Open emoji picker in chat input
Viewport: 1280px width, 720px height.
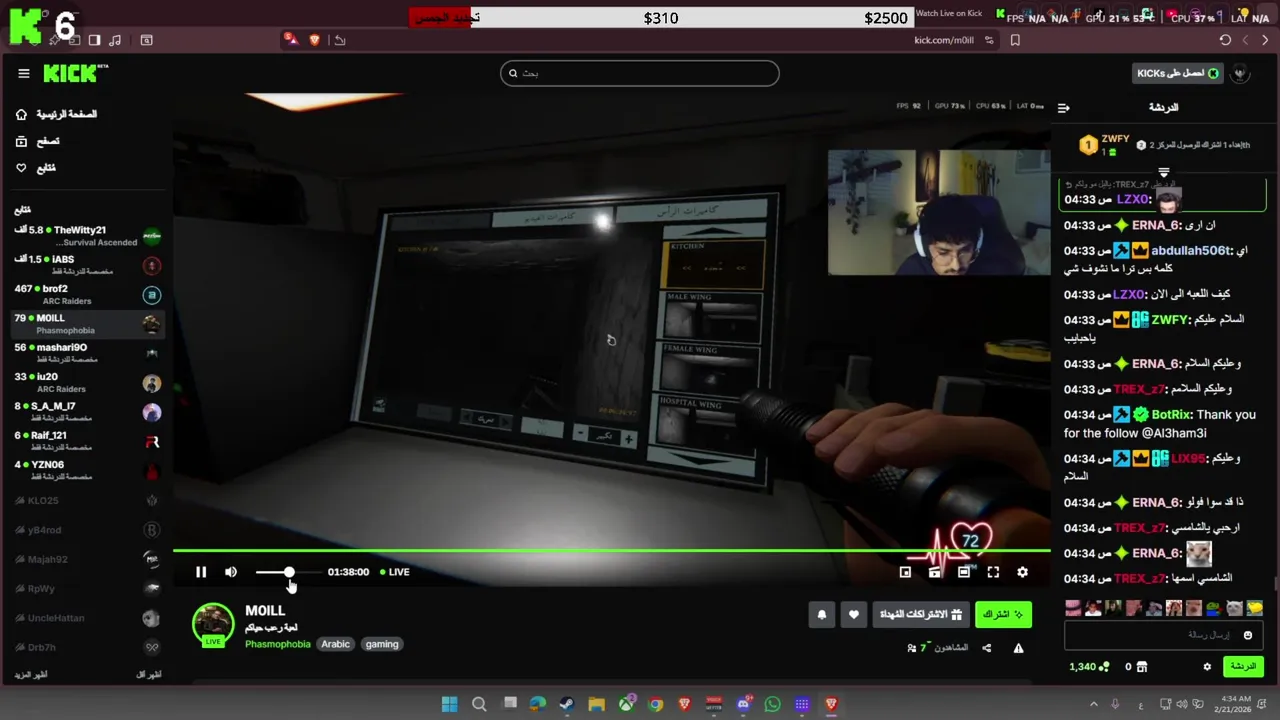(x=1248, y=635)
